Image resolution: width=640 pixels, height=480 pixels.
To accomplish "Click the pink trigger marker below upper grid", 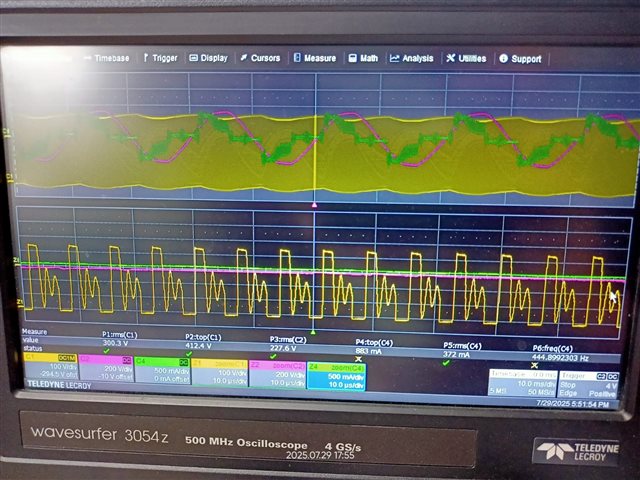I will [x=314, y=205].
